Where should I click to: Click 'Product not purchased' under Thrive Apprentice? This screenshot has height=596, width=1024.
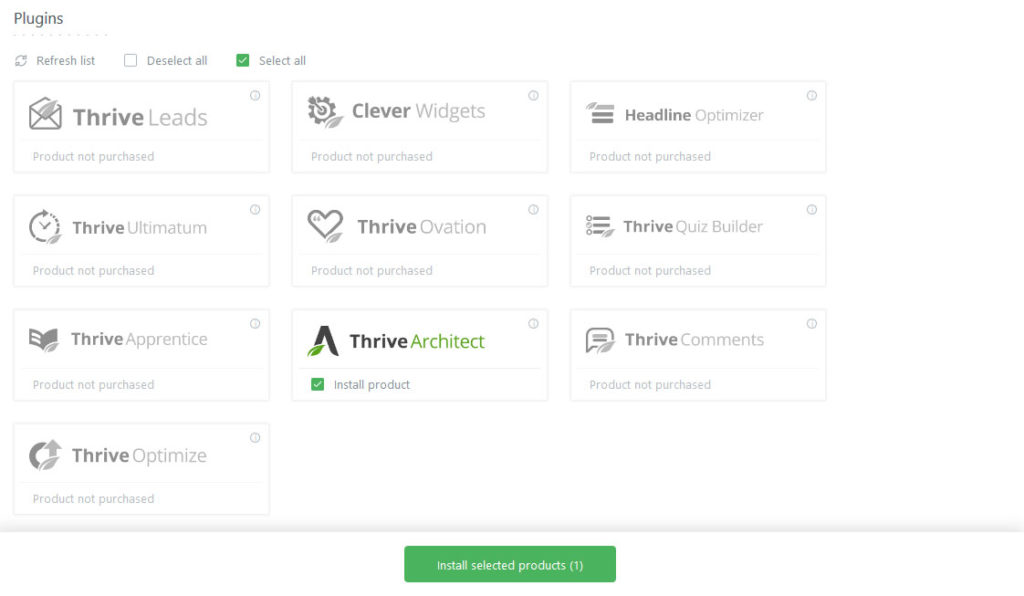(x=93, y=385)
